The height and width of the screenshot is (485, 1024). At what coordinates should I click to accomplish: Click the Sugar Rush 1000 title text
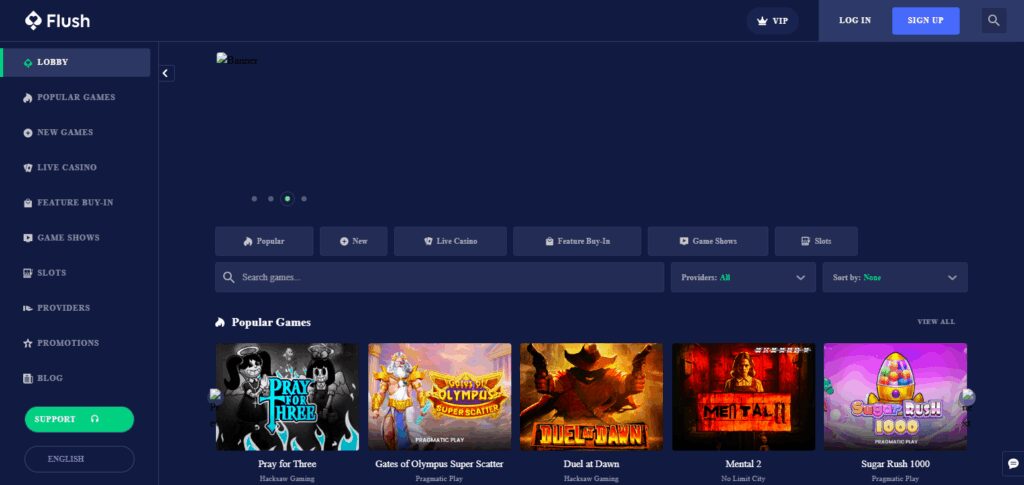tap(895, 464)
